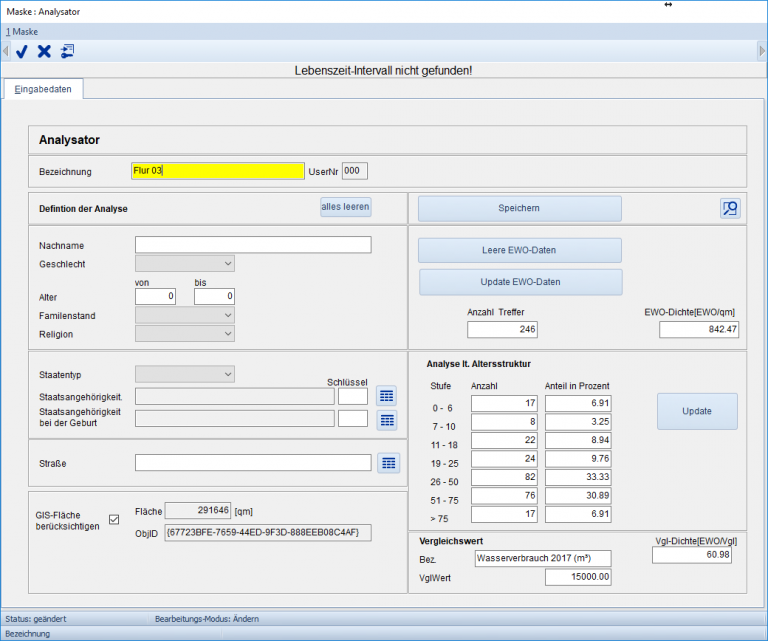Open the Straße lookup table icon
The image size is (768, 641).
point(388,463)
